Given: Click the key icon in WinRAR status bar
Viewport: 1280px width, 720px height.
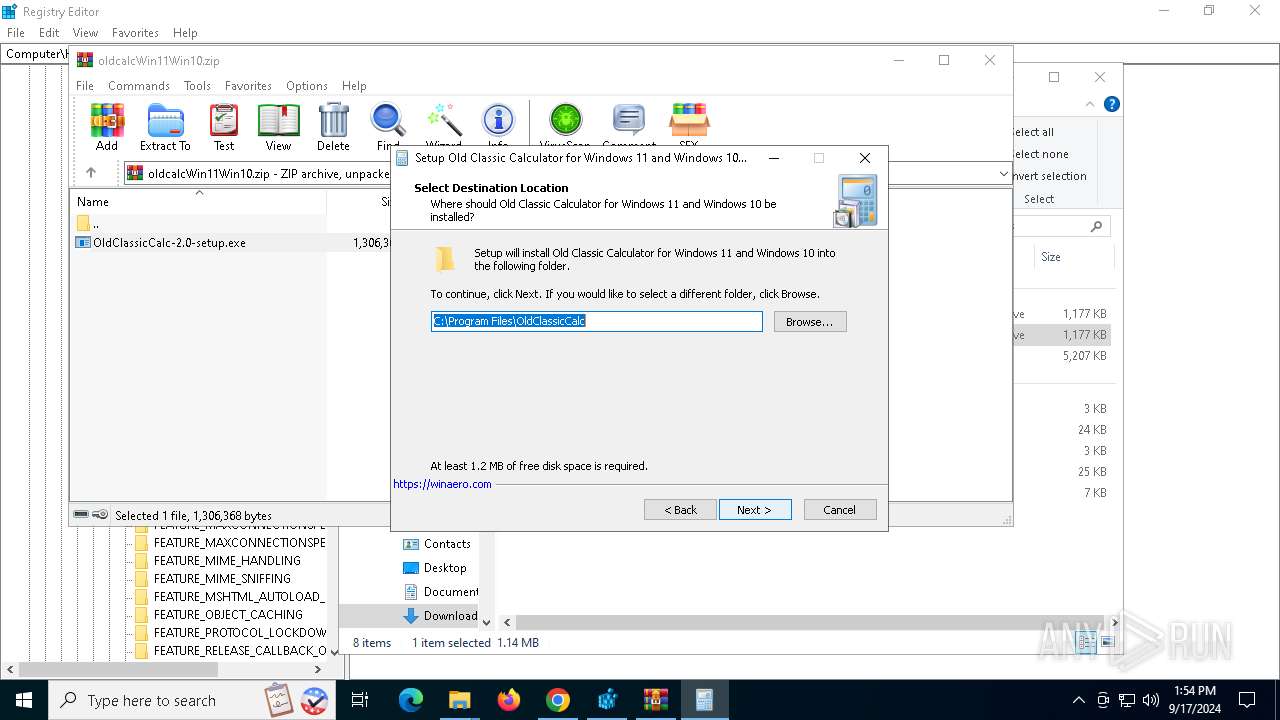Looking at the screenshot, I should (x=100, y=515).
